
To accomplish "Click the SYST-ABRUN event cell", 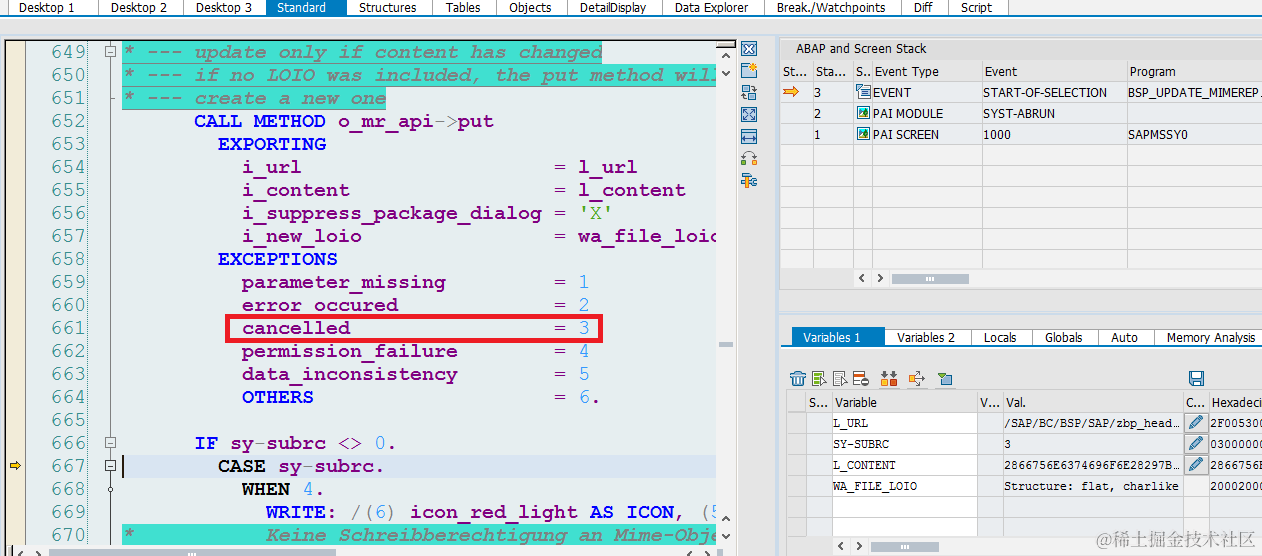I will click(x=1053, y=113).
